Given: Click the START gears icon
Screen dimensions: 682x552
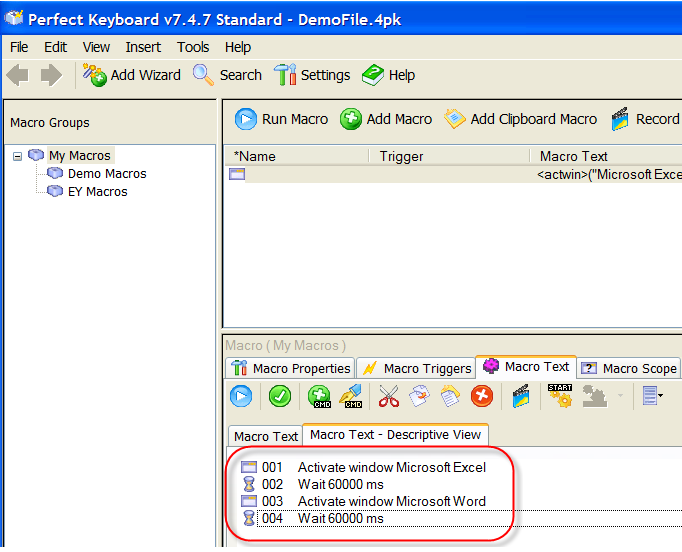Looking at the screenshot, I should coord(560,397).
